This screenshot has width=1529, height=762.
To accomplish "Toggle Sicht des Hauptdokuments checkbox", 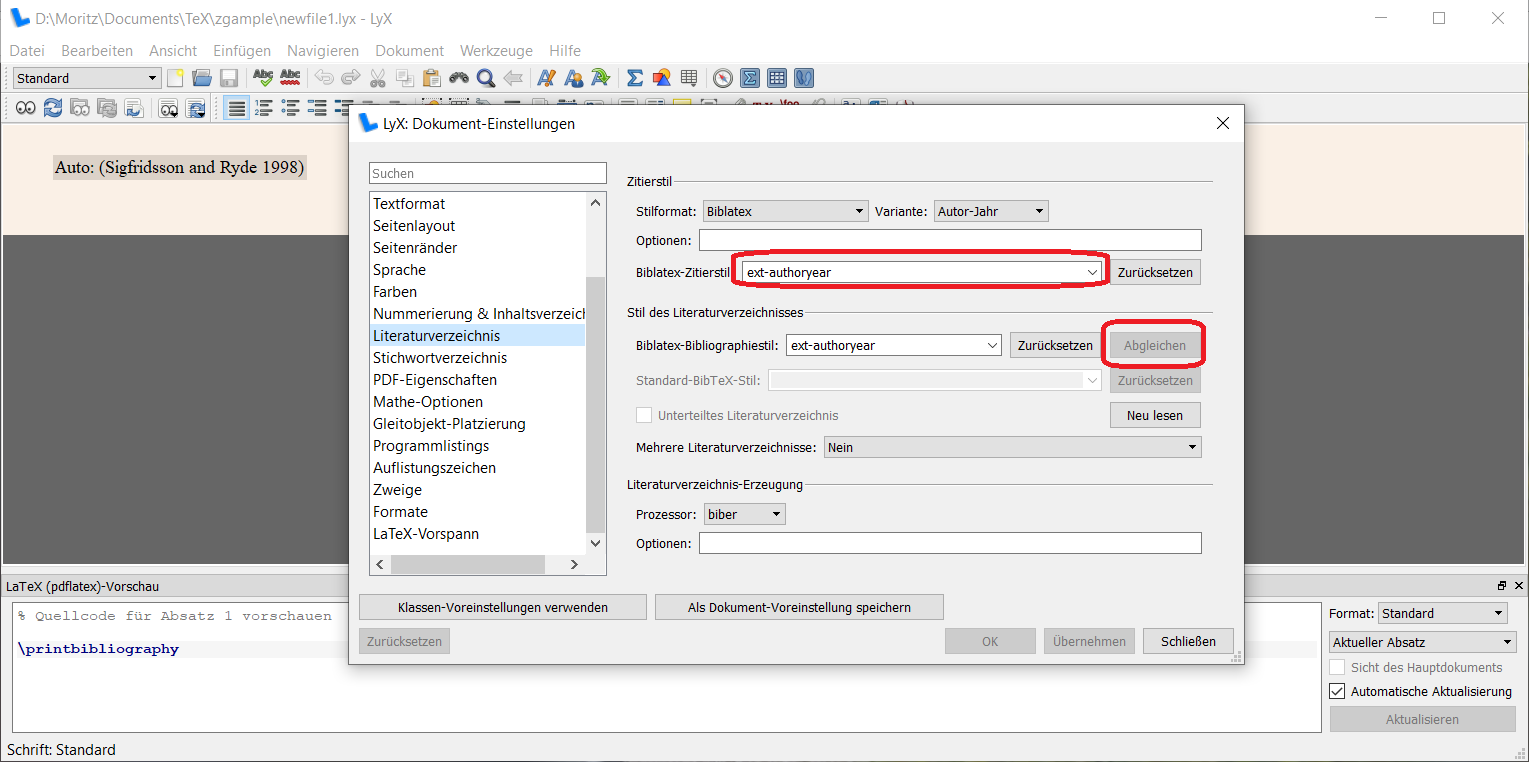I will 1337,667.
